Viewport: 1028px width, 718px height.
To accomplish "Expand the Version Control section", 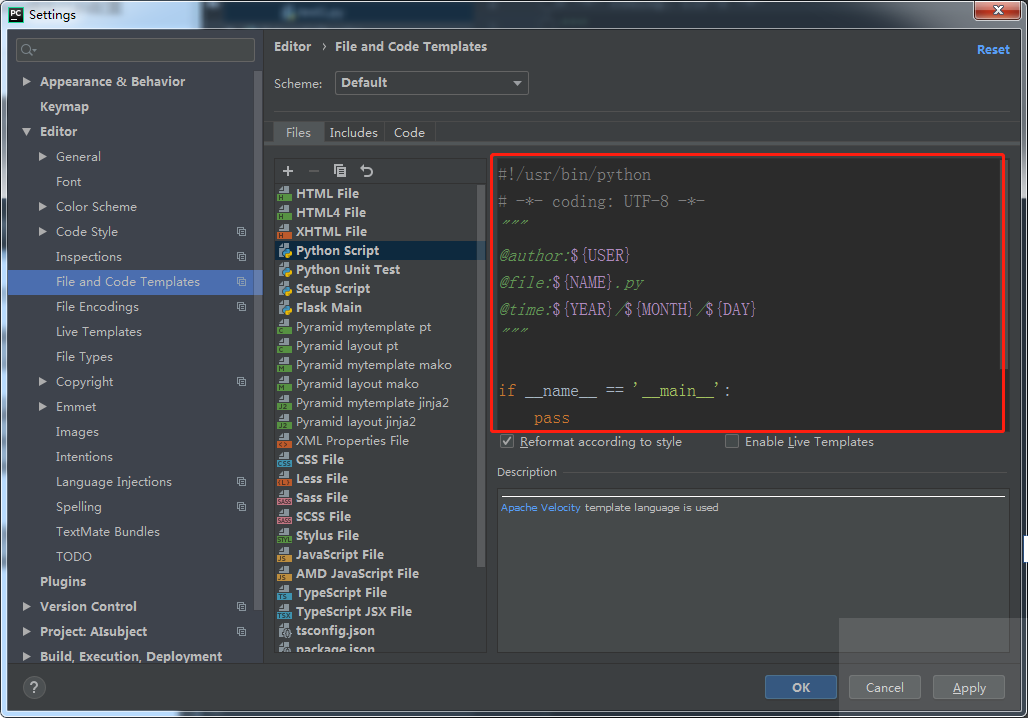I will (x=27, y=606).
